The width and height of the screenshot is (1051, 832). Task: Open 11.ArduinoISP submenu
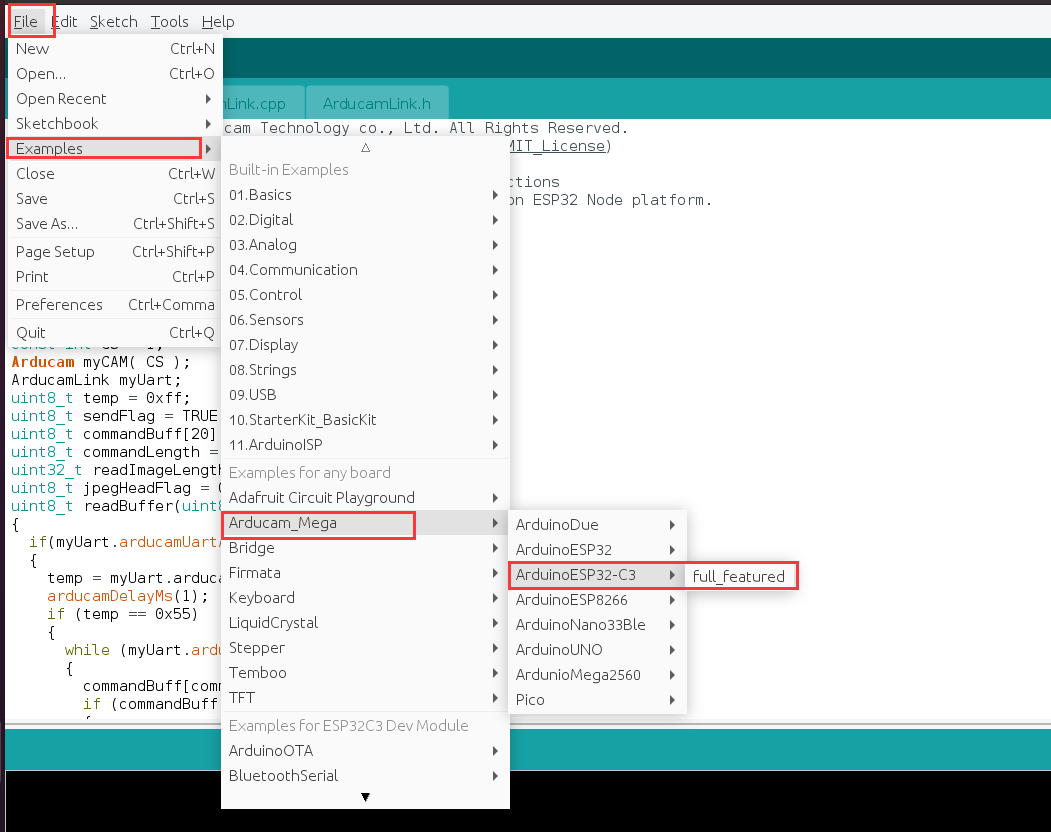(365, 444)
